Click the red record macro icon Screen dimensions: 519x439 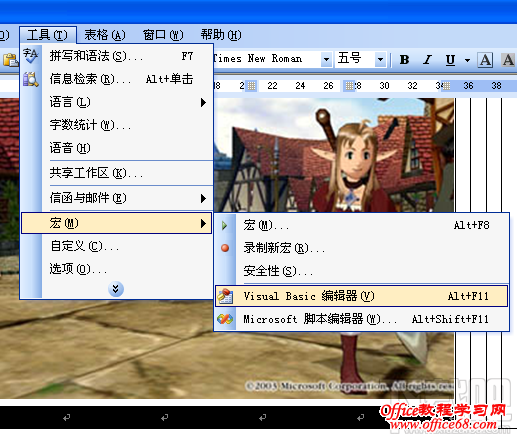pos(225,248)
